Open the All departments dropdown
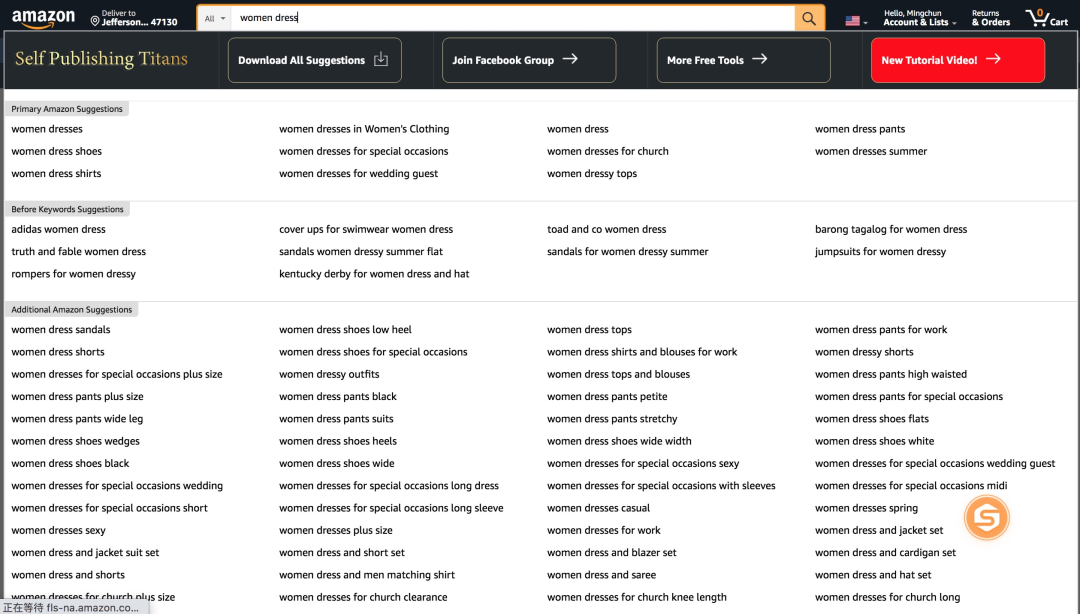 click(x=215, y=19)
